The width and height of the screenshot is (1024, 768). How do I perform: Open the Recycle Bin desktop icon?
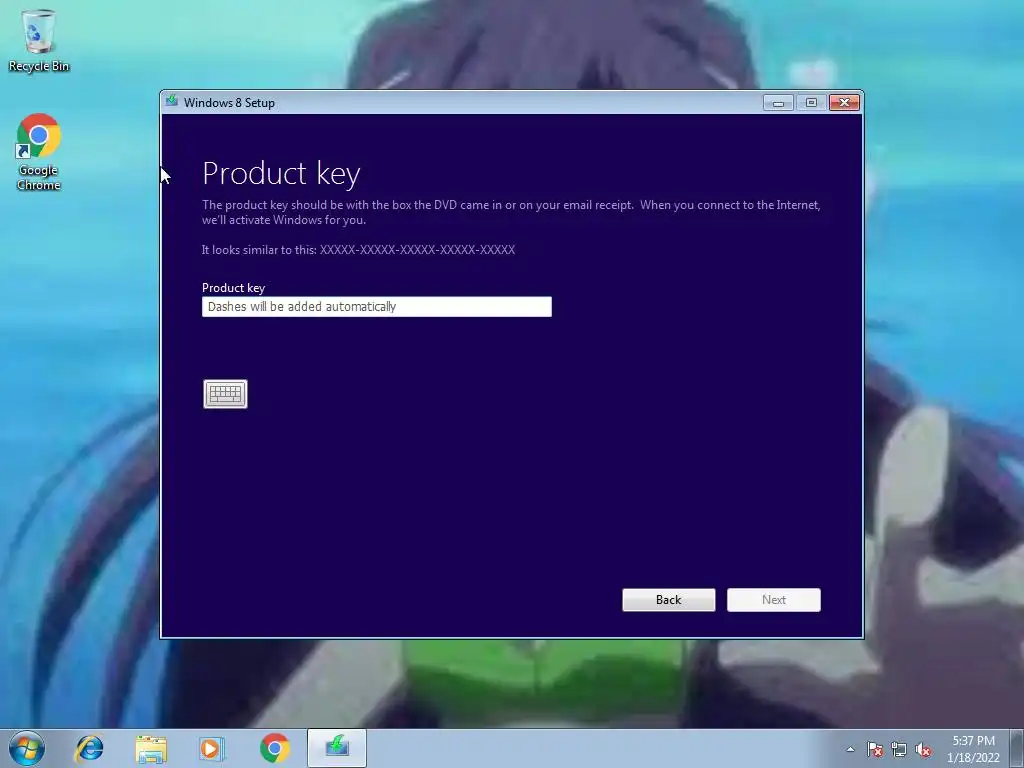[x=39, y=40]
